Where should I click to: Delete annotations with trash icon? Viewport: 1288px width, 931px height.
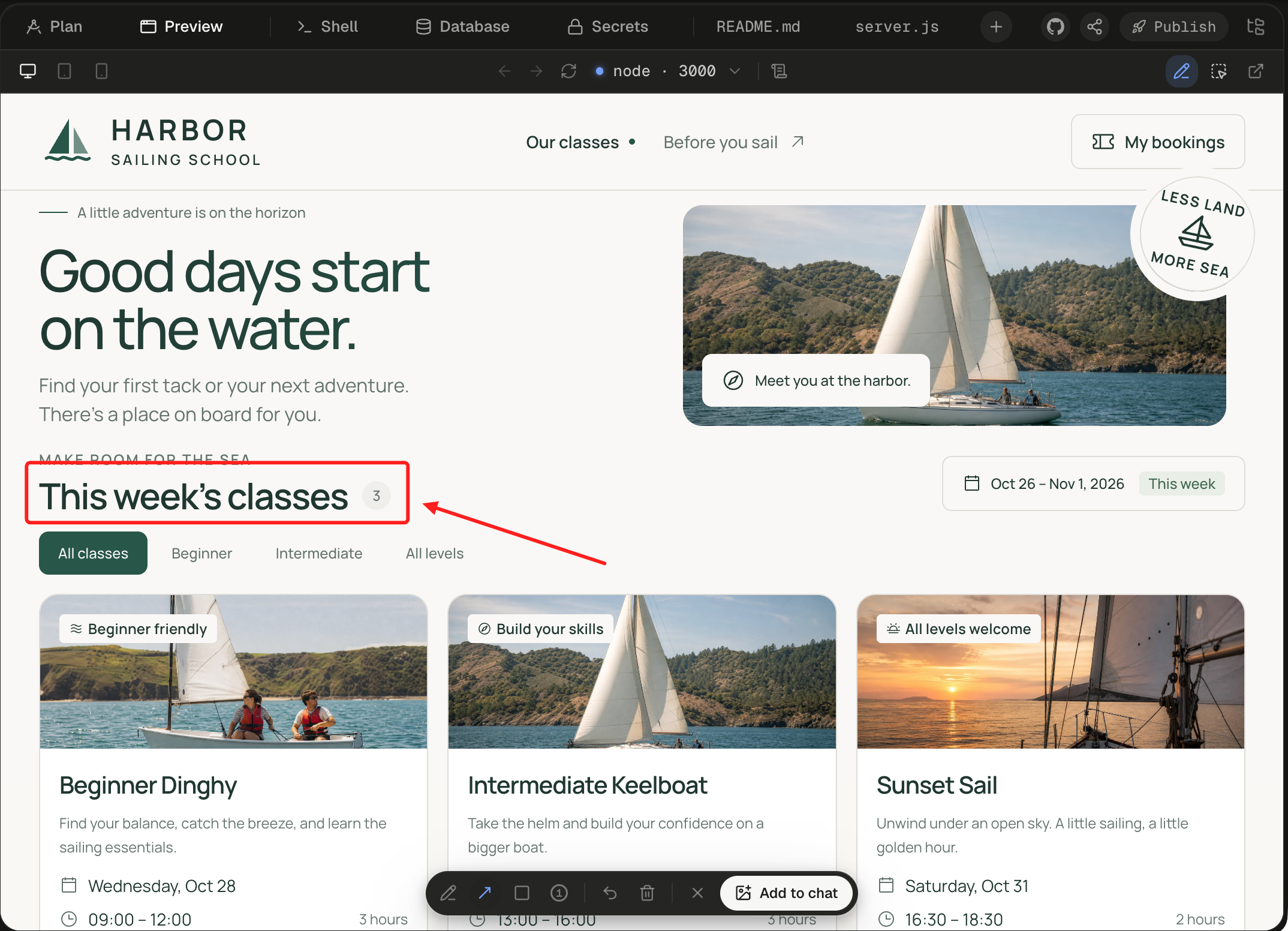[647, 893]
